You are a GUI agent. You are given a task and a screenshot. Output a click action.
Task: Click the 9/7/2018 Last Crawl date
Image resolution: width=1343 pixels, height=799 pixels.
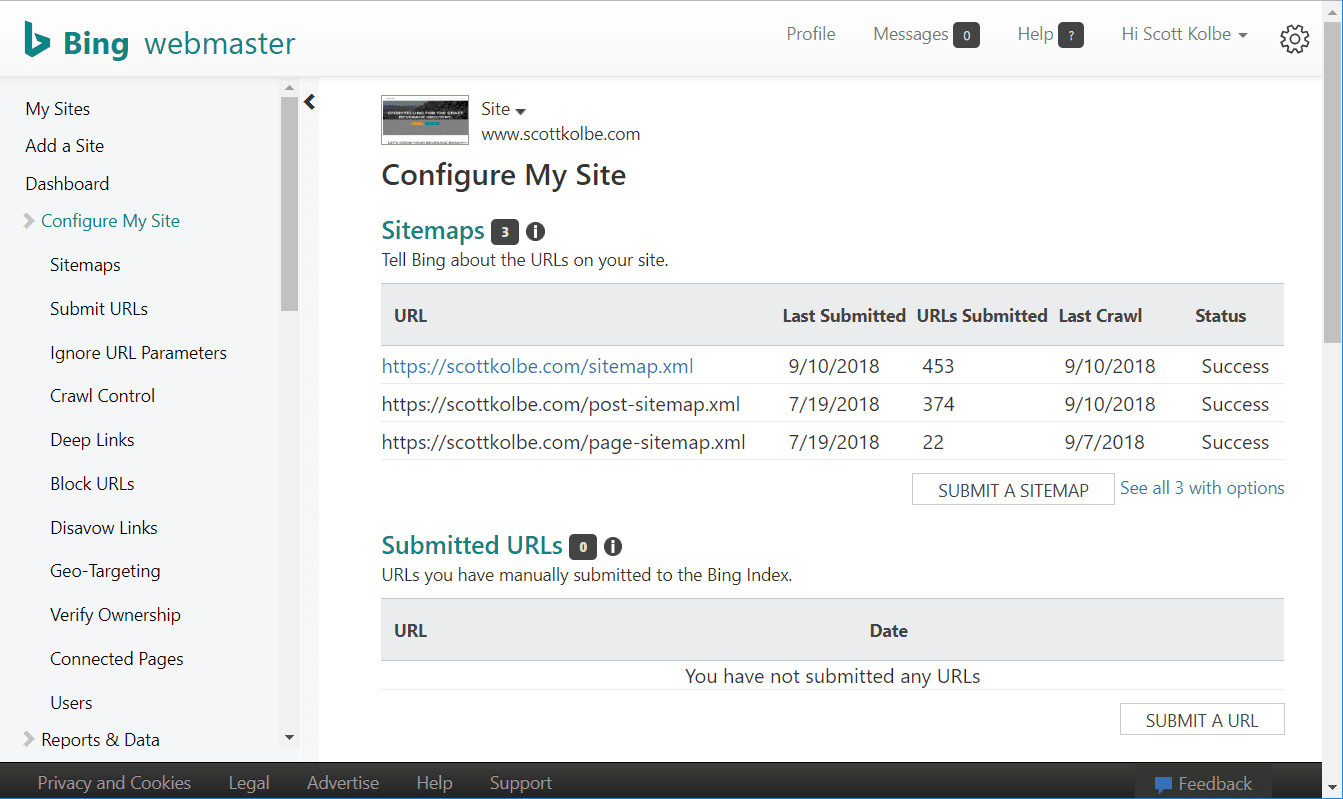tap(1105, 442)
